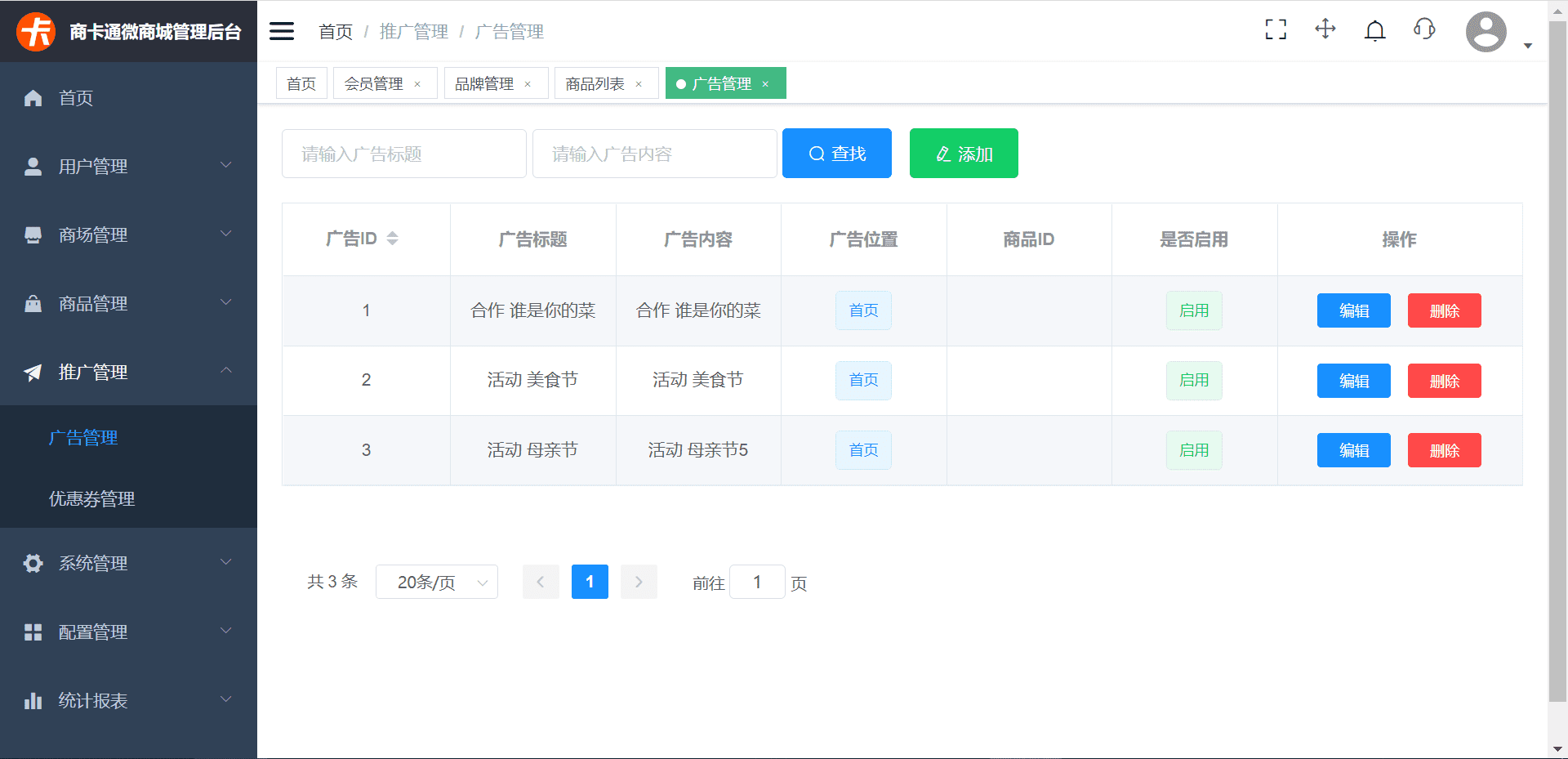
Task: Open notifications via the bell icon
Action: [1374, 29]
